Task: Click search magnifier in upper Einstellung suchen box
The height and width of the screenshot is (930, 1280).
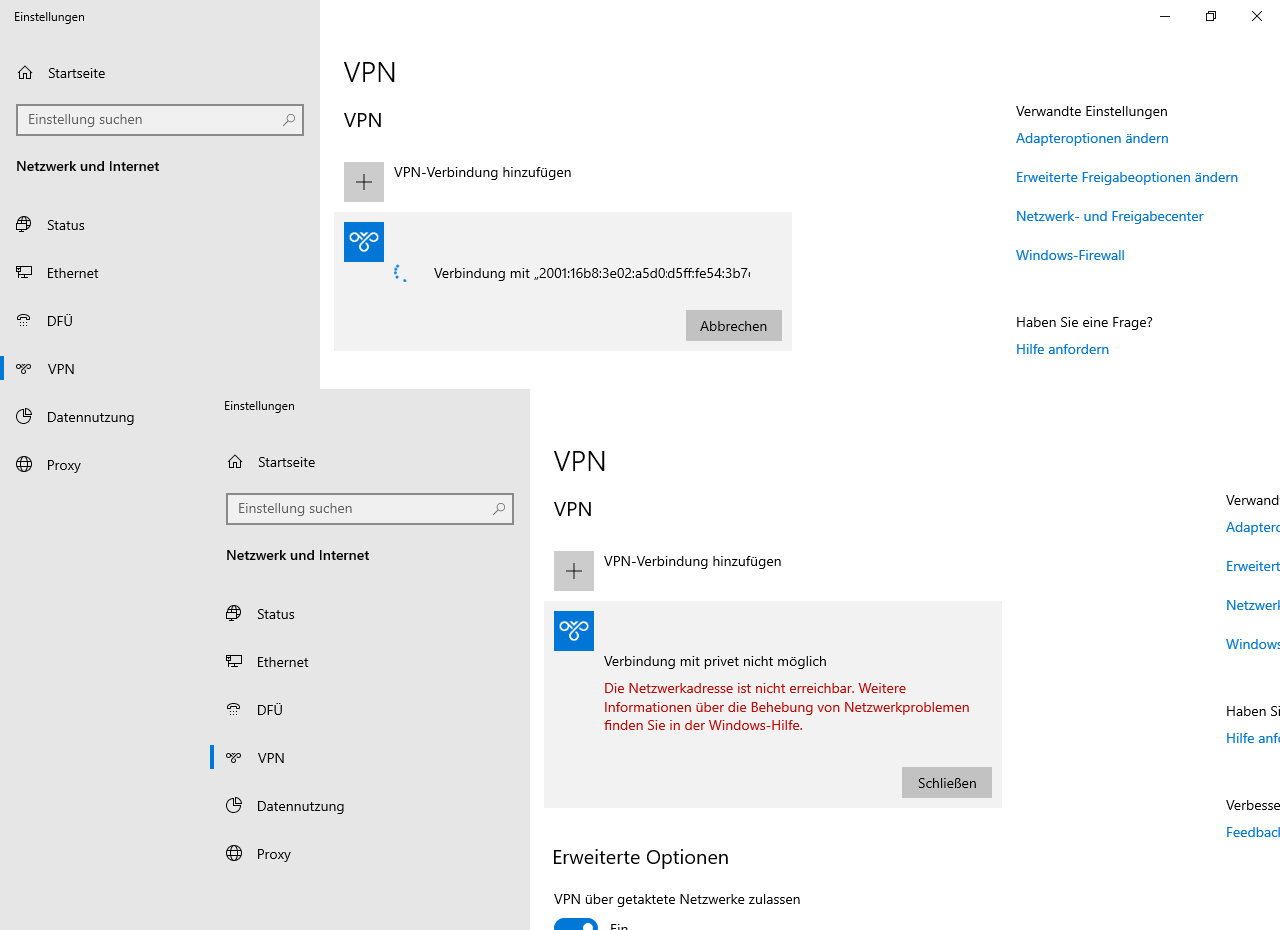Action: tap(289, 119)
